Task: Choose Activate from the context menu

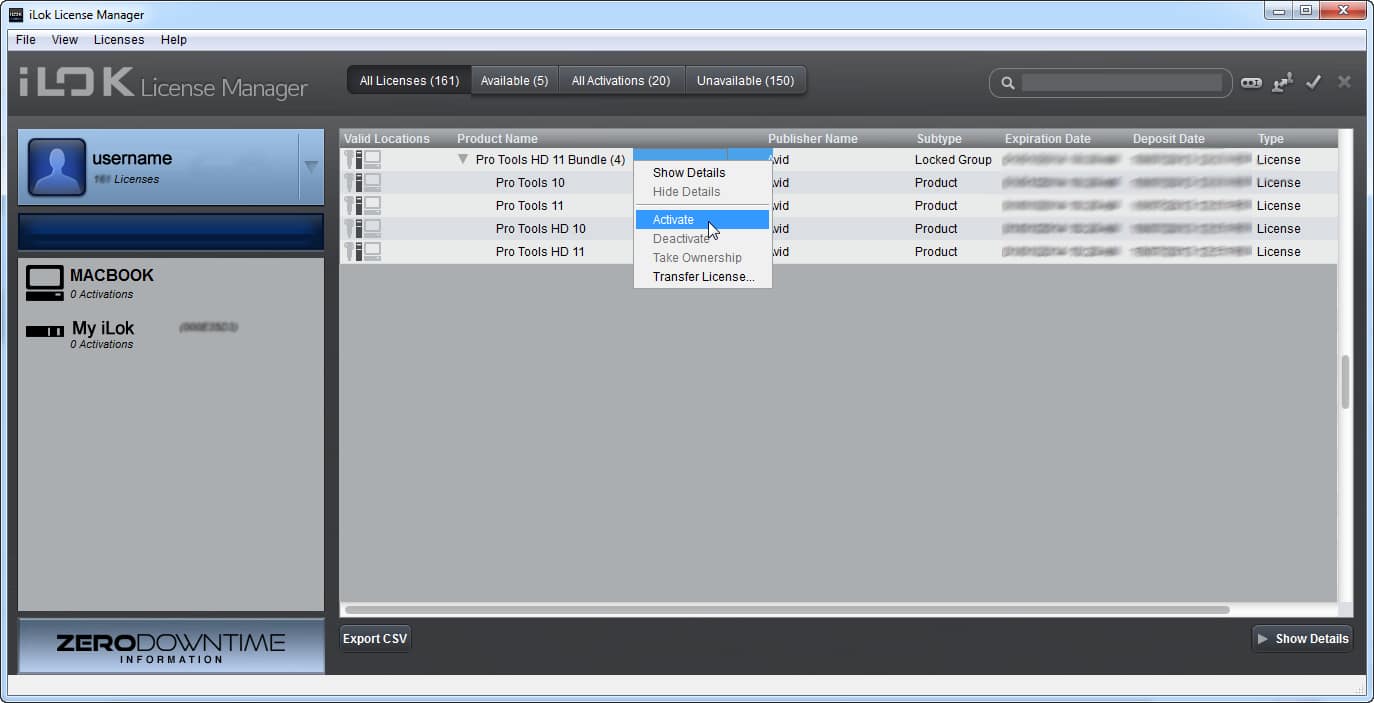Action: tap(673, 220)
